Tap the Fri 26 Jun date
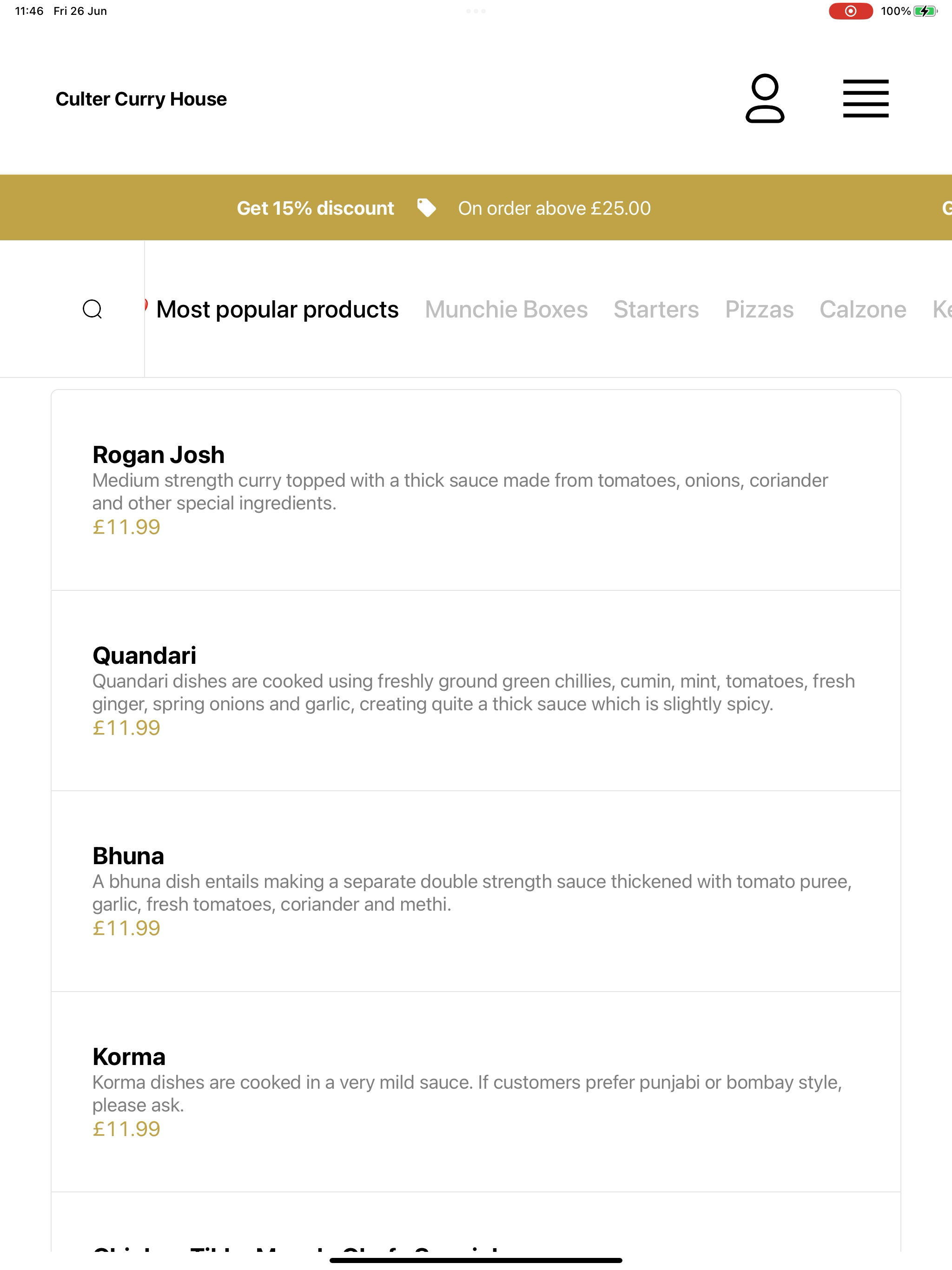Image resolution: width=952 pixels, height=1270 pixels. 80,11
